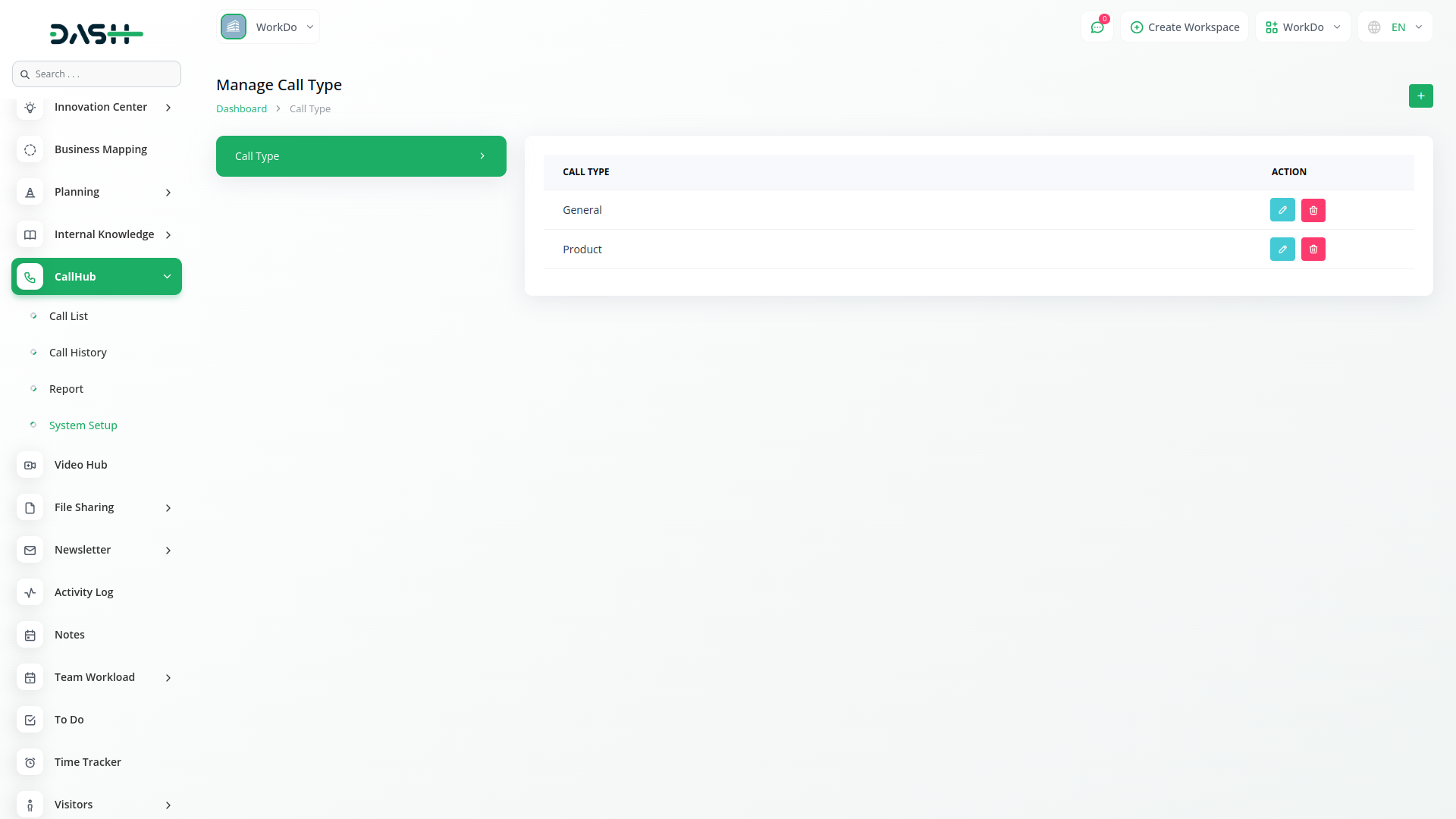
Task: Go to Dashboard breadcrumb link
Action: coord(241,108)
